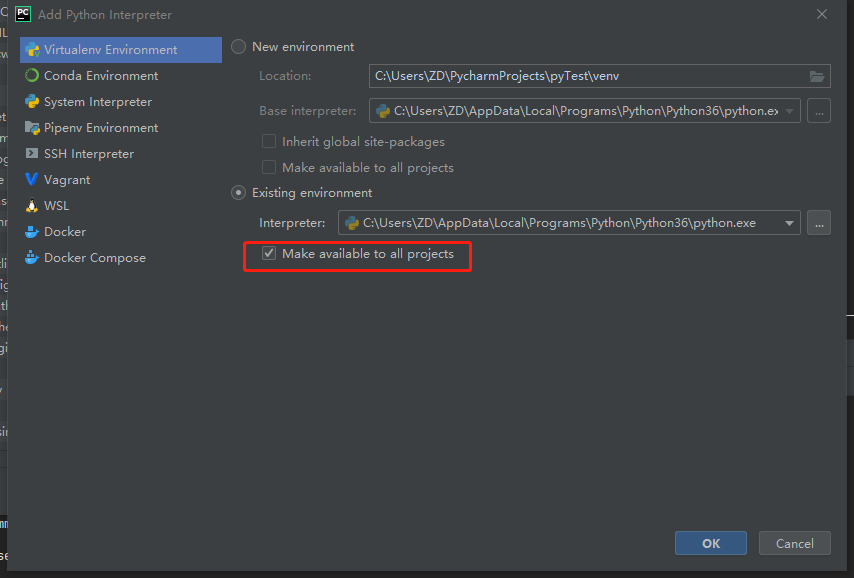Screen dimensions: 854x578
Task: Click the Vagrant V icon
Action: tap(32, 179)
